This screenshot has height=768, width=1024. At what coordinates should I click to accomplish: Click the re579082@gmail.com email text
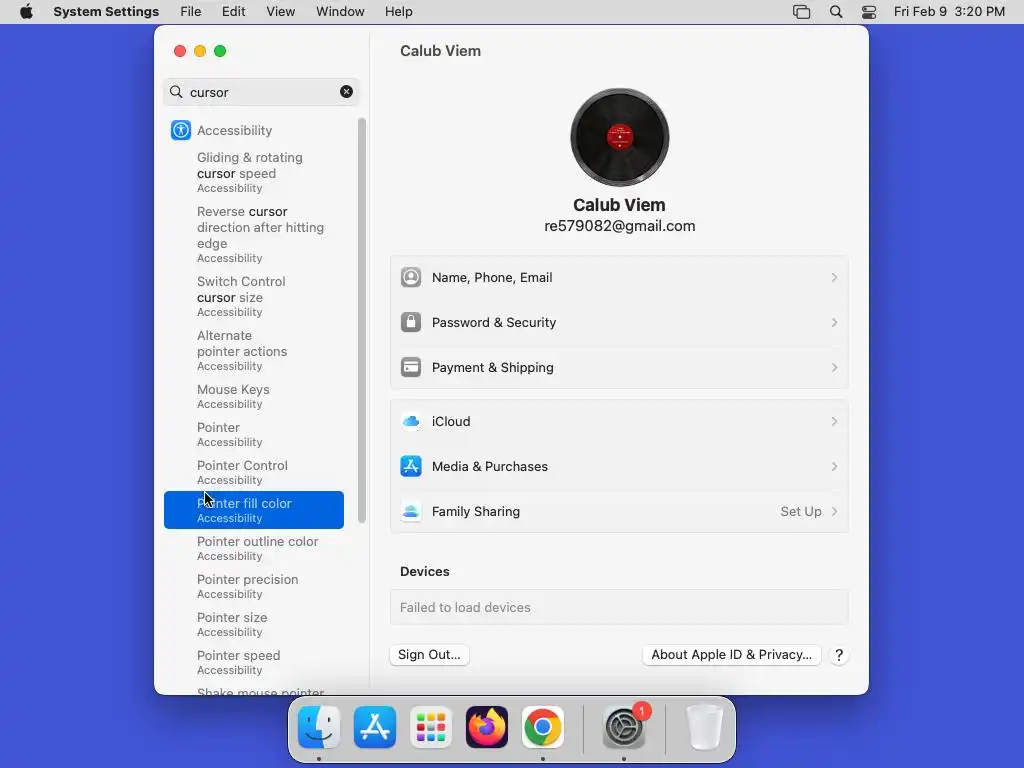click(619, 226)
